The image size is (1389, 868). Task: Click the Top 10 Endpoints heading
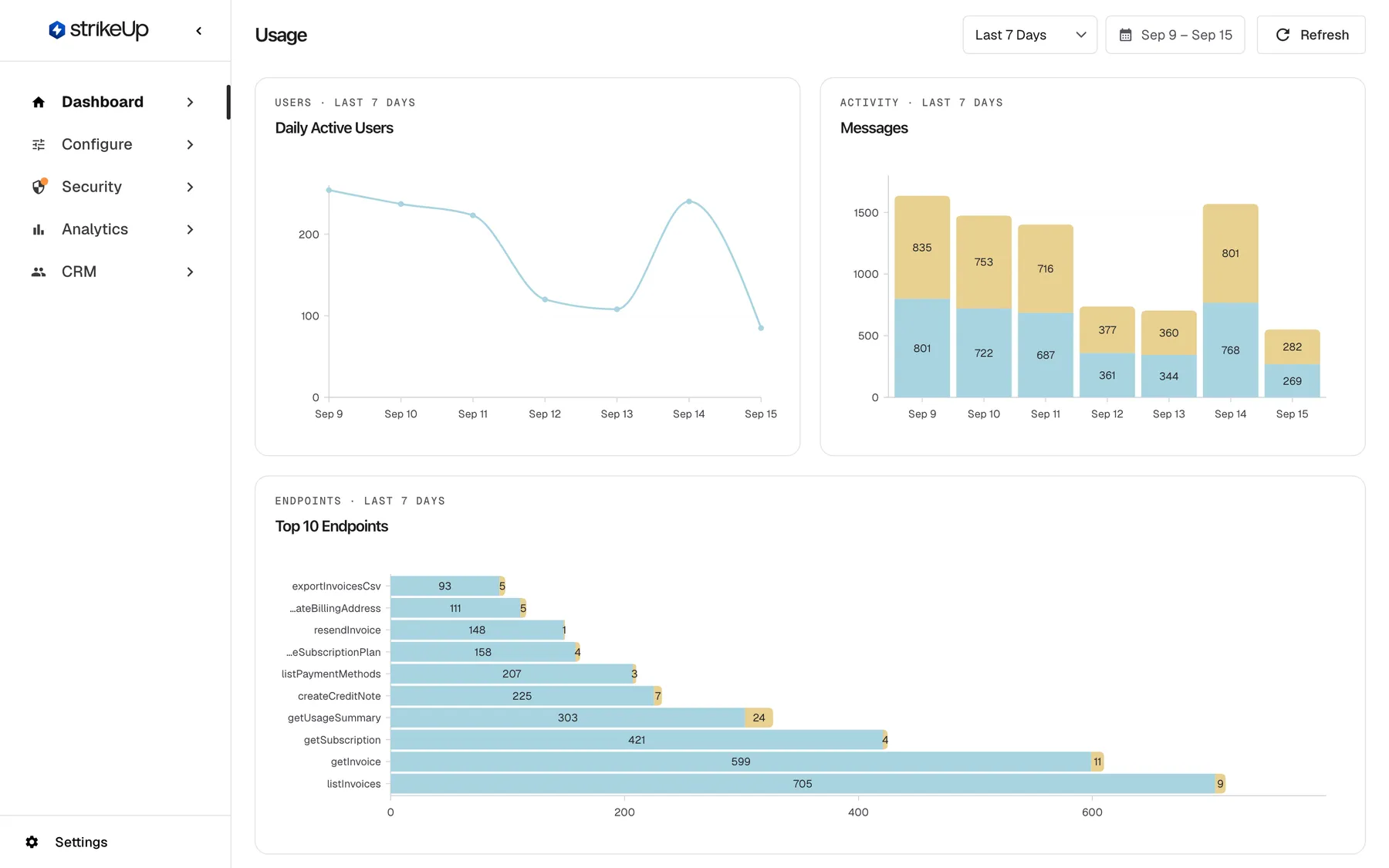click(x=332, y=526)
